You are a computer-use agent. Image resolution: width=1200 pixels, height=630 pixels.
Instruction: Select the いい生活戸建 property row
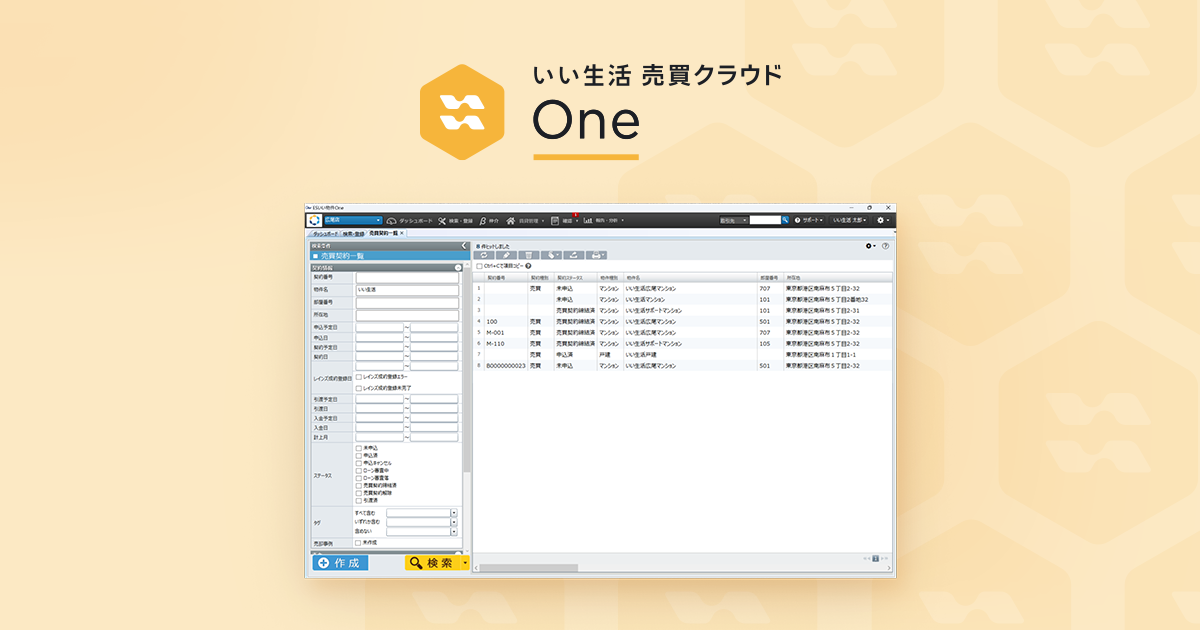click(x=683, y=355)
